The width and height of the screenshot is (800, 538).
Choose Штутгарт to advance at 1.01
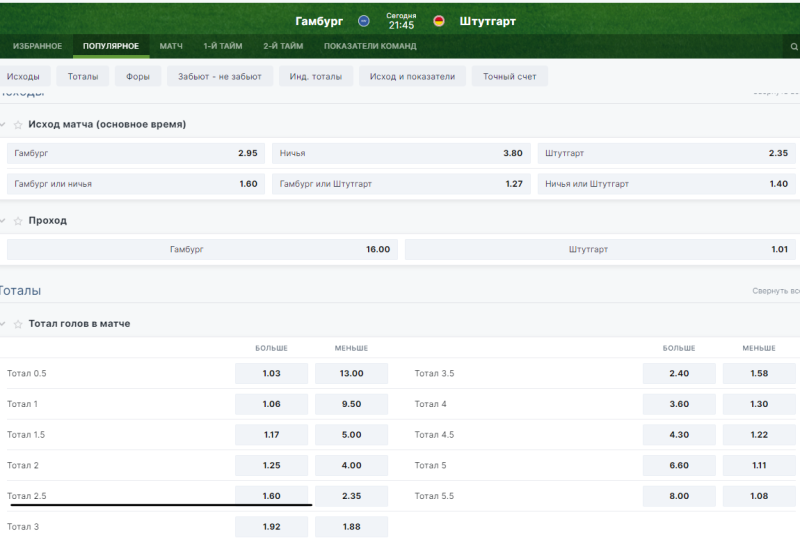600,250
